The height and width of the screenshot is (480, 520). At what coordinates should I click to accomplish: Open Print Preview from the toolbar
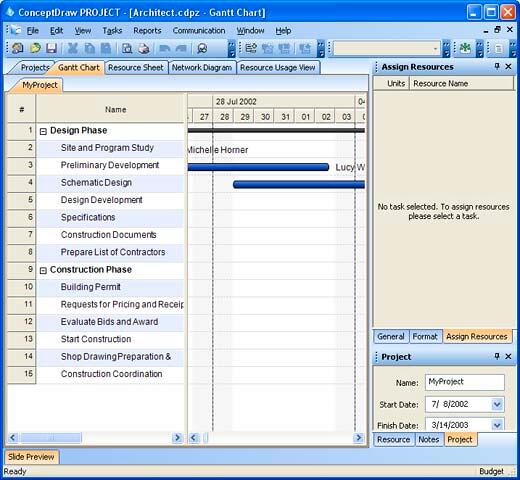127,48
